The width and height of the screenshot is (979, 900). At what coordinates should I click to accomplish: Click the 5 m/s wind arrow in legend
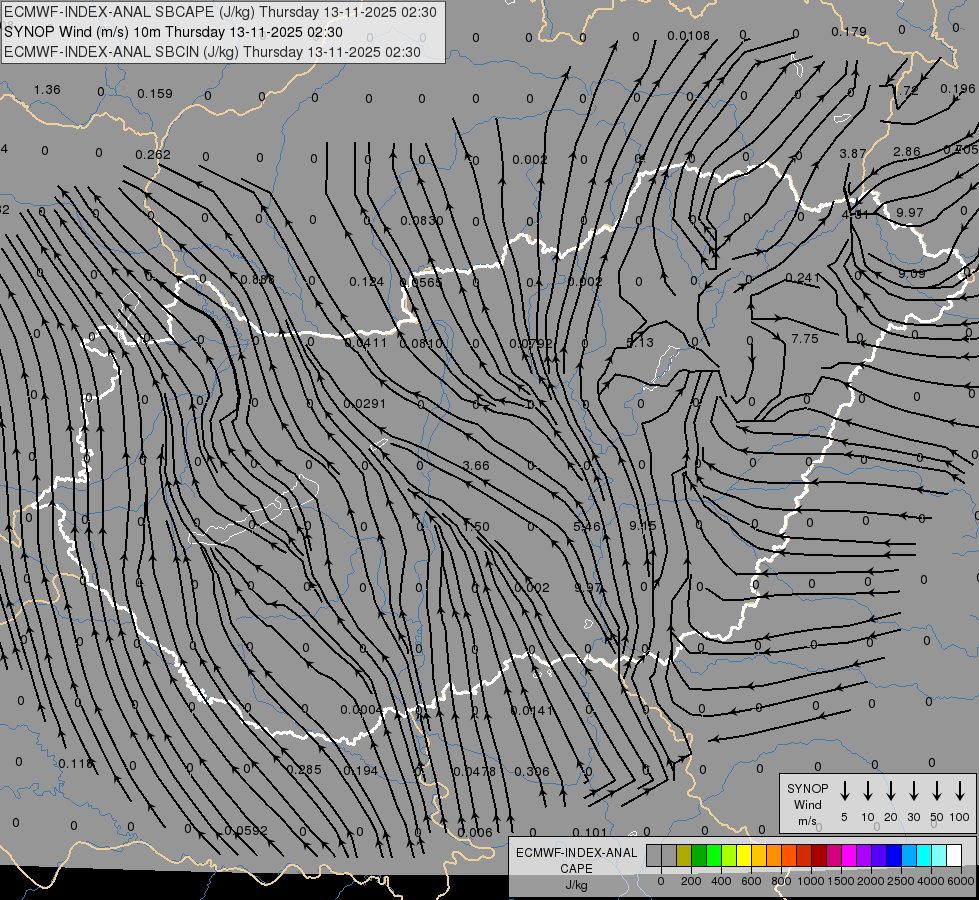(845, 791)
